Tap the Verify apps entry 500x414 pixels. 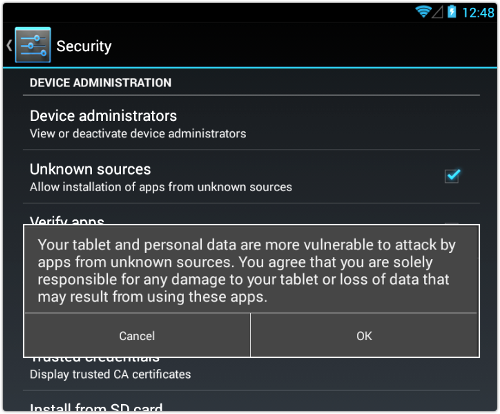(67, 220)
